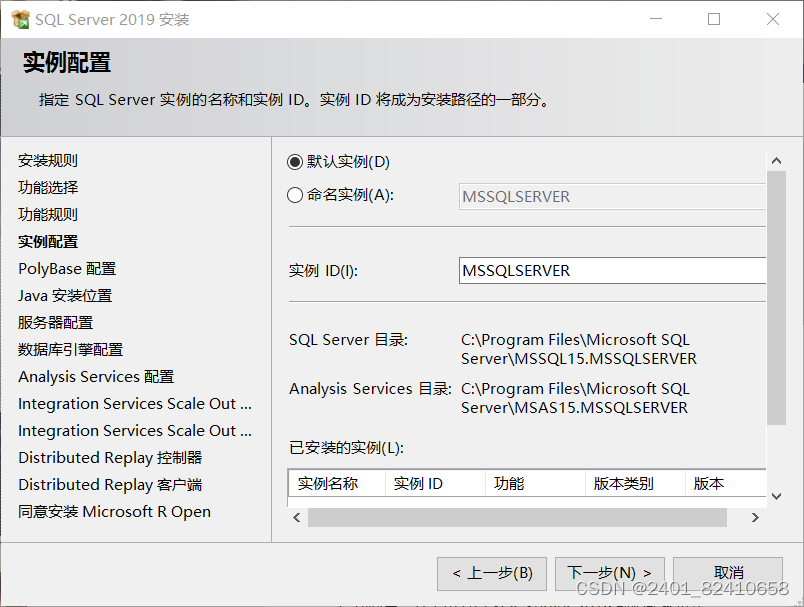Click the 版本类别 column header
This screenshot has width=804, height=607.
(x=635, y=483)
